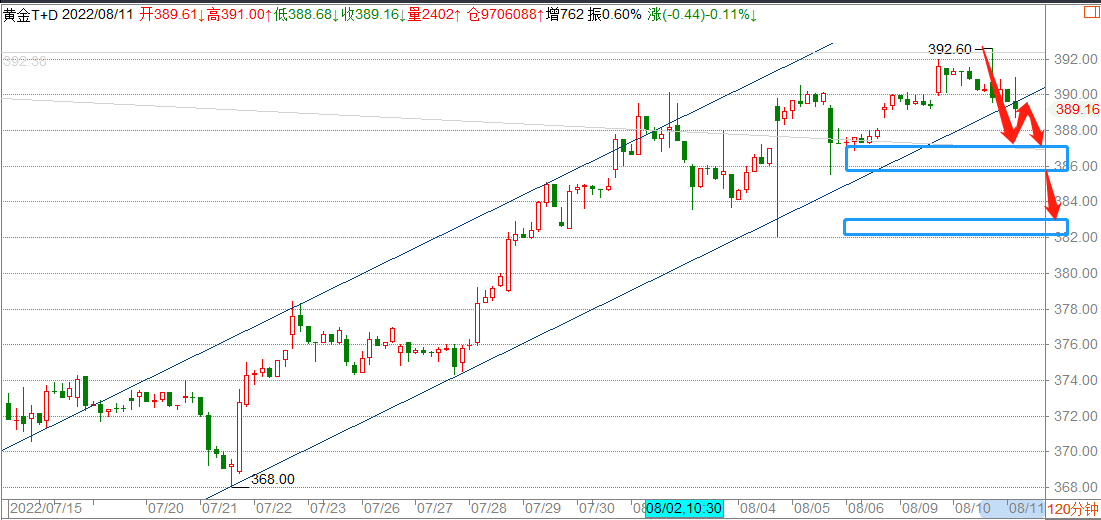The width and height of the screenshot is (1101, 520).
Task: Click the 07/30 date on time axis
Action: click(595, 507)
